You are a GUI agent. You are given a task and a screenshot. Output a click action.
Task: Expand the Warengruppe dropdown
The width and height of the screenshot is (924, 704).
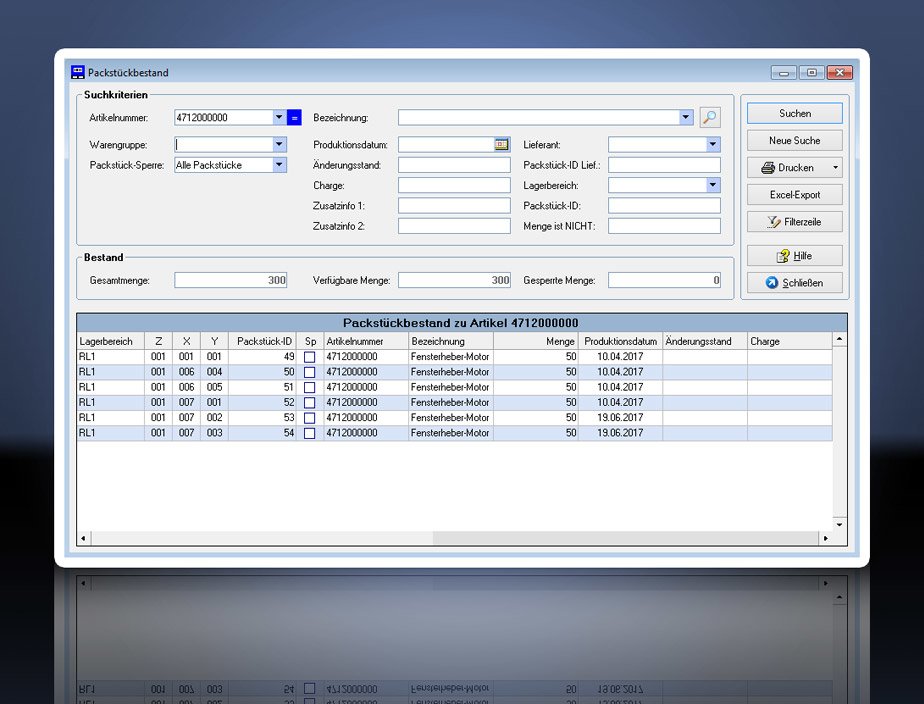tap(279, 145)
